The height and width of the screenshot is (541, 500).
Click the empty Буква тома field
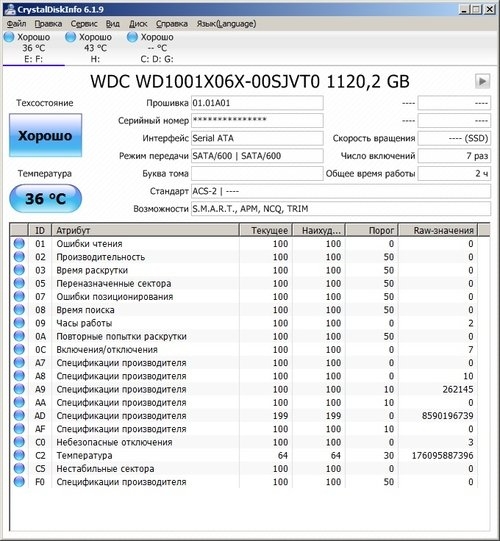(x=257, y=173)
